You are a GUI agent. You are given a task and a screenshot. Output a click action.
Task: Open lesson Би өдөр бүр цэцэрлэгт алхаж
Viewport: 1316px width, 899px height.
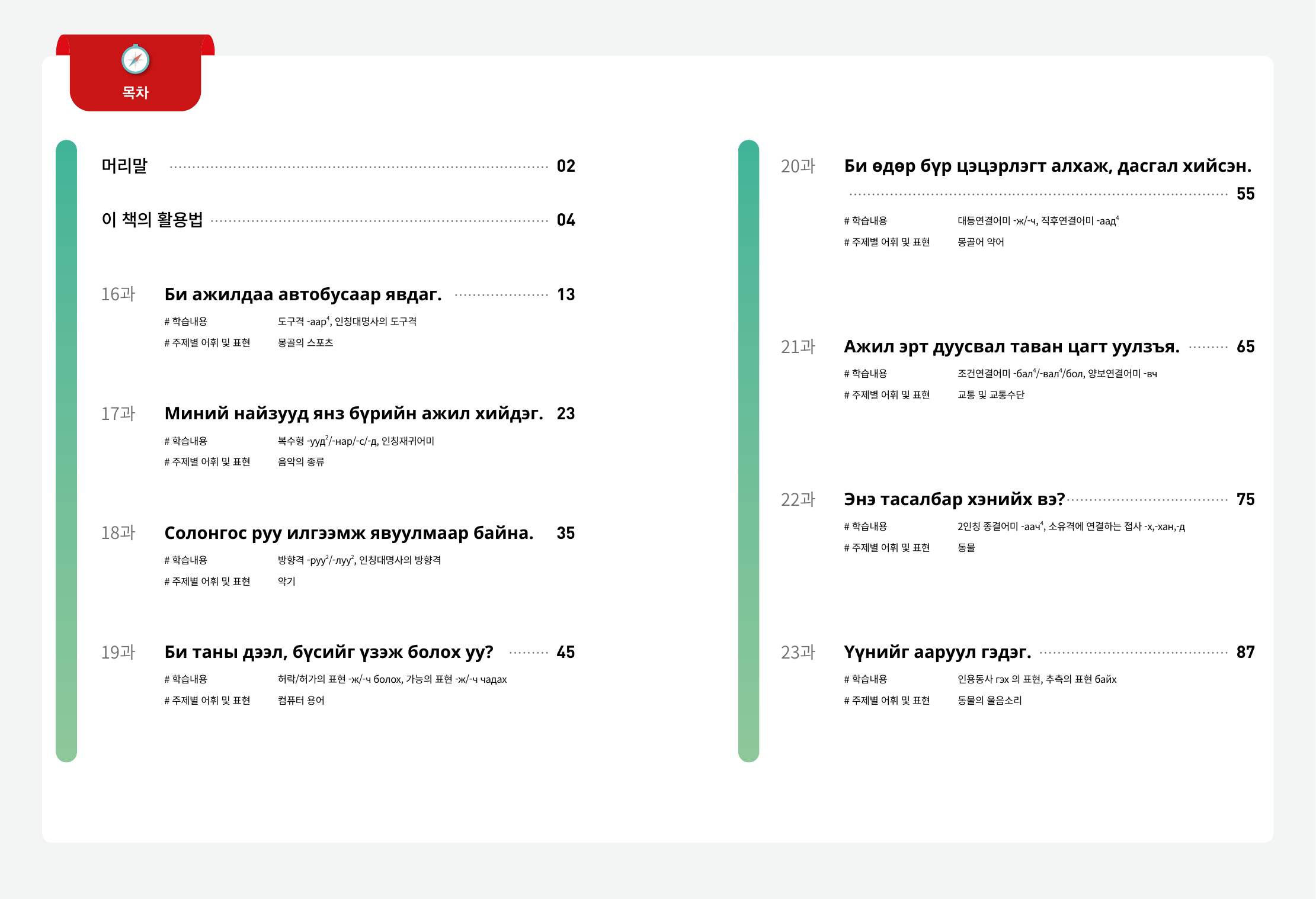(x=1047, y=166)
